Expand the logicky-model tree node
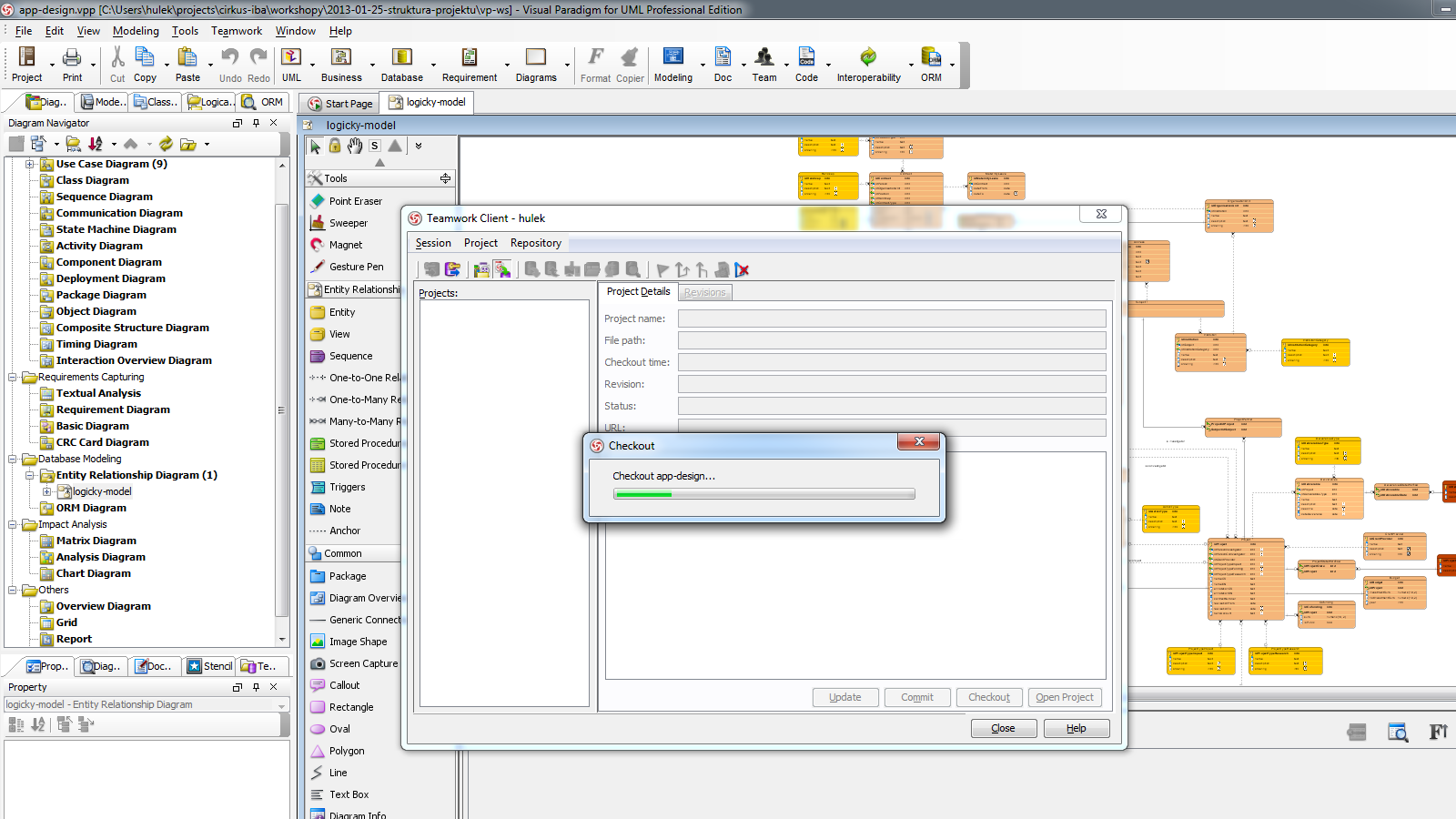 tap(46, 491)
